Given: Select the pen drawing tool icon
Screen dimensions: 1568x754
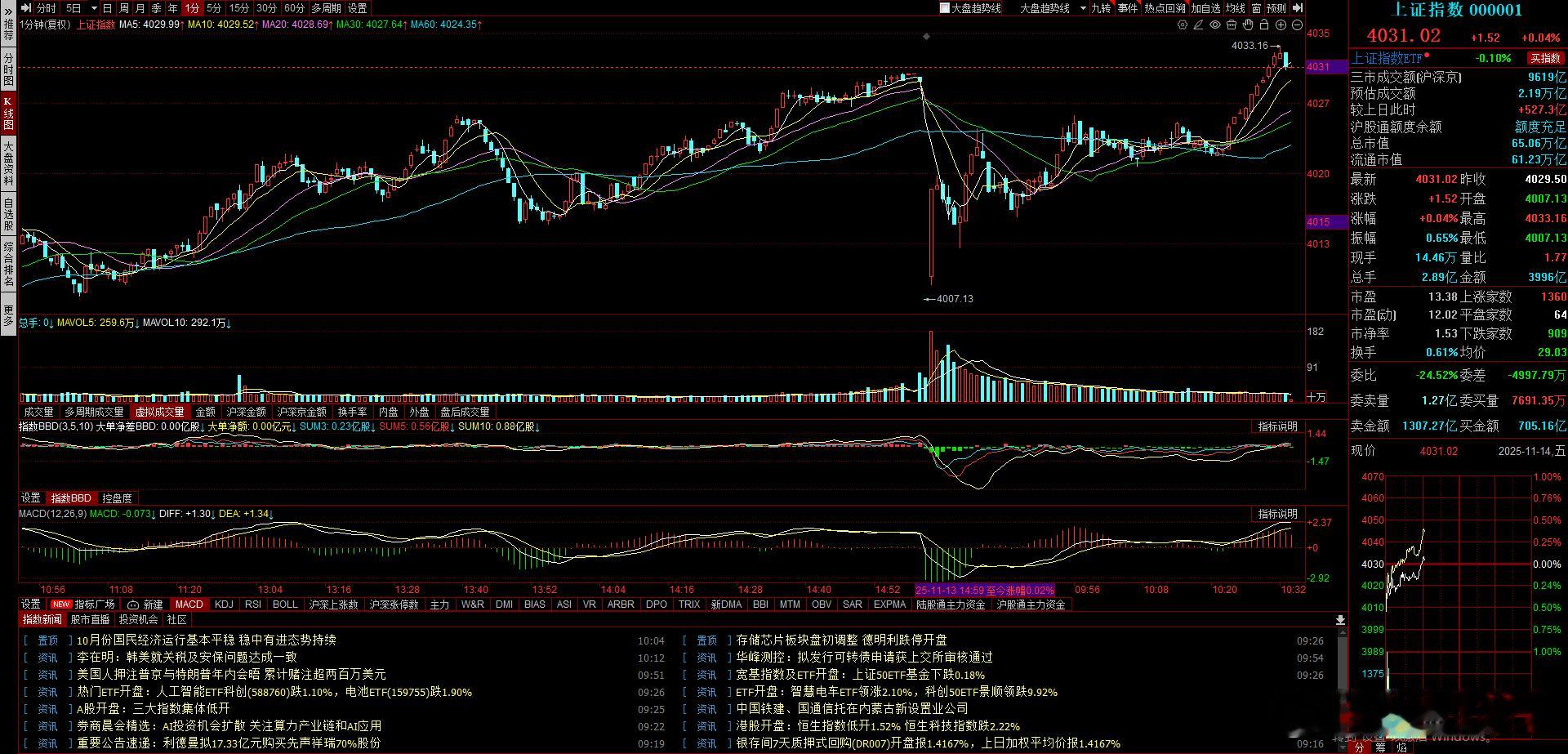Looking at the screenshot, I should click(x=1199, y=25).
